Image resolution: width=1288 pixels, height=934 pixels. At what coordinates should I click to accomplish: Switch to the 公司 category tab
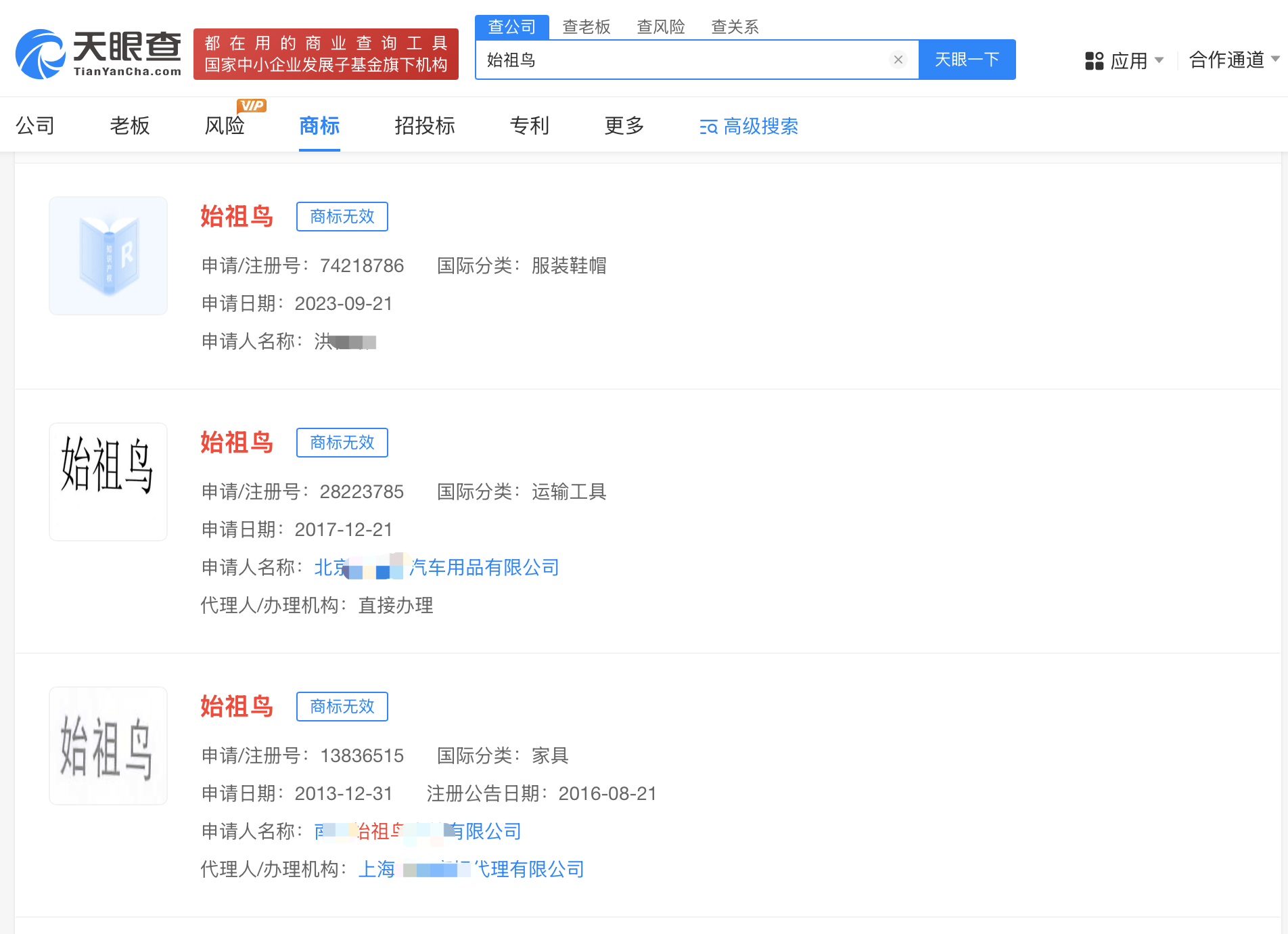point(35,125)
